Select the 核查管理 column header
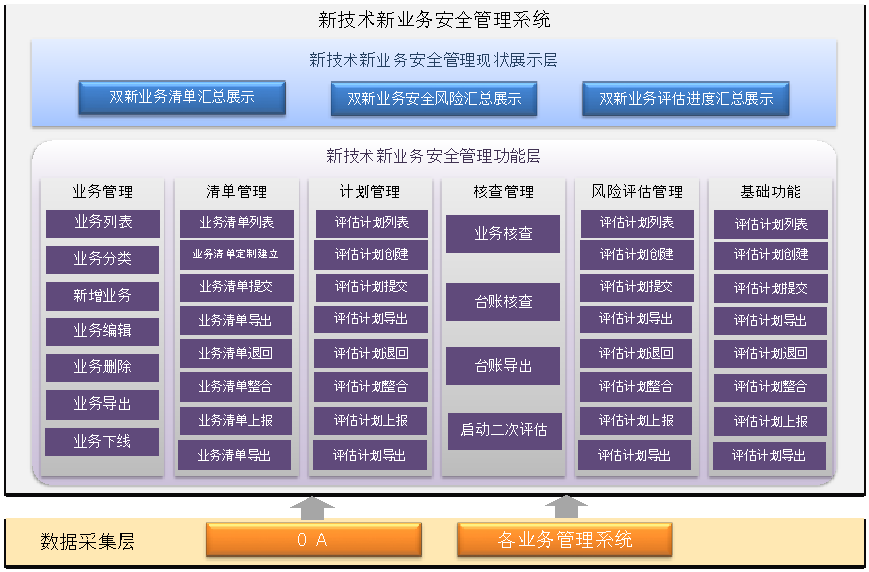 click(x=504, y=192)
